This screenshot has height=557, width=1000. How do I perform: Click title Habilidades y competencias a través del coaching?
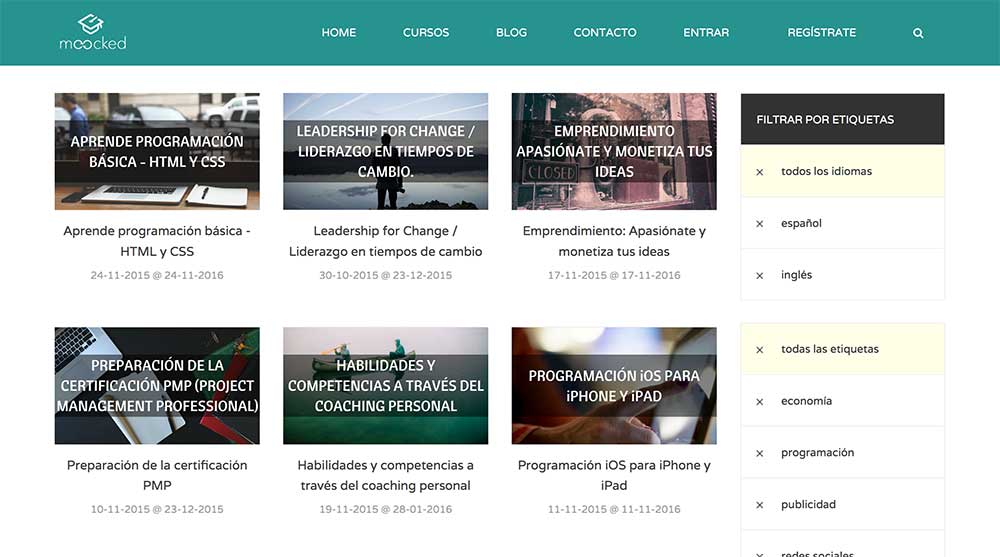[385, 475]
